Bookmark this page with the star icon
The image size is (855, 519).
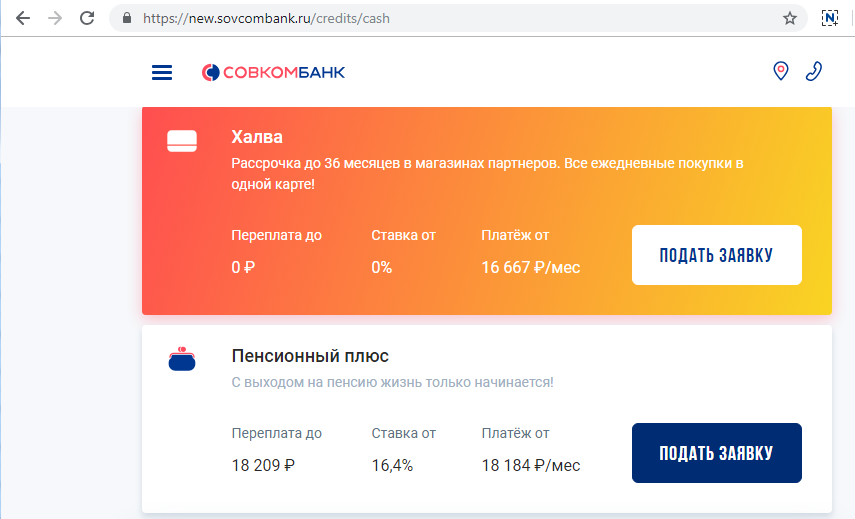[x=790, y=19]
